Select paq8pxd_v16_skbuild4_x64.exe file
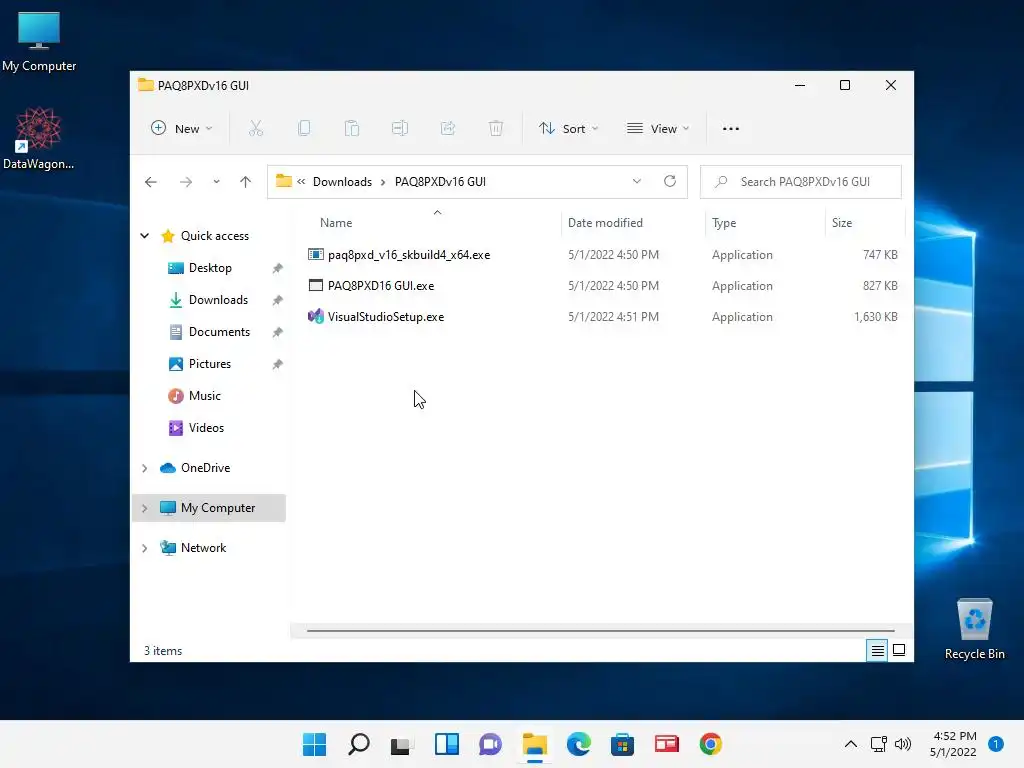 [x=409, y=255]
